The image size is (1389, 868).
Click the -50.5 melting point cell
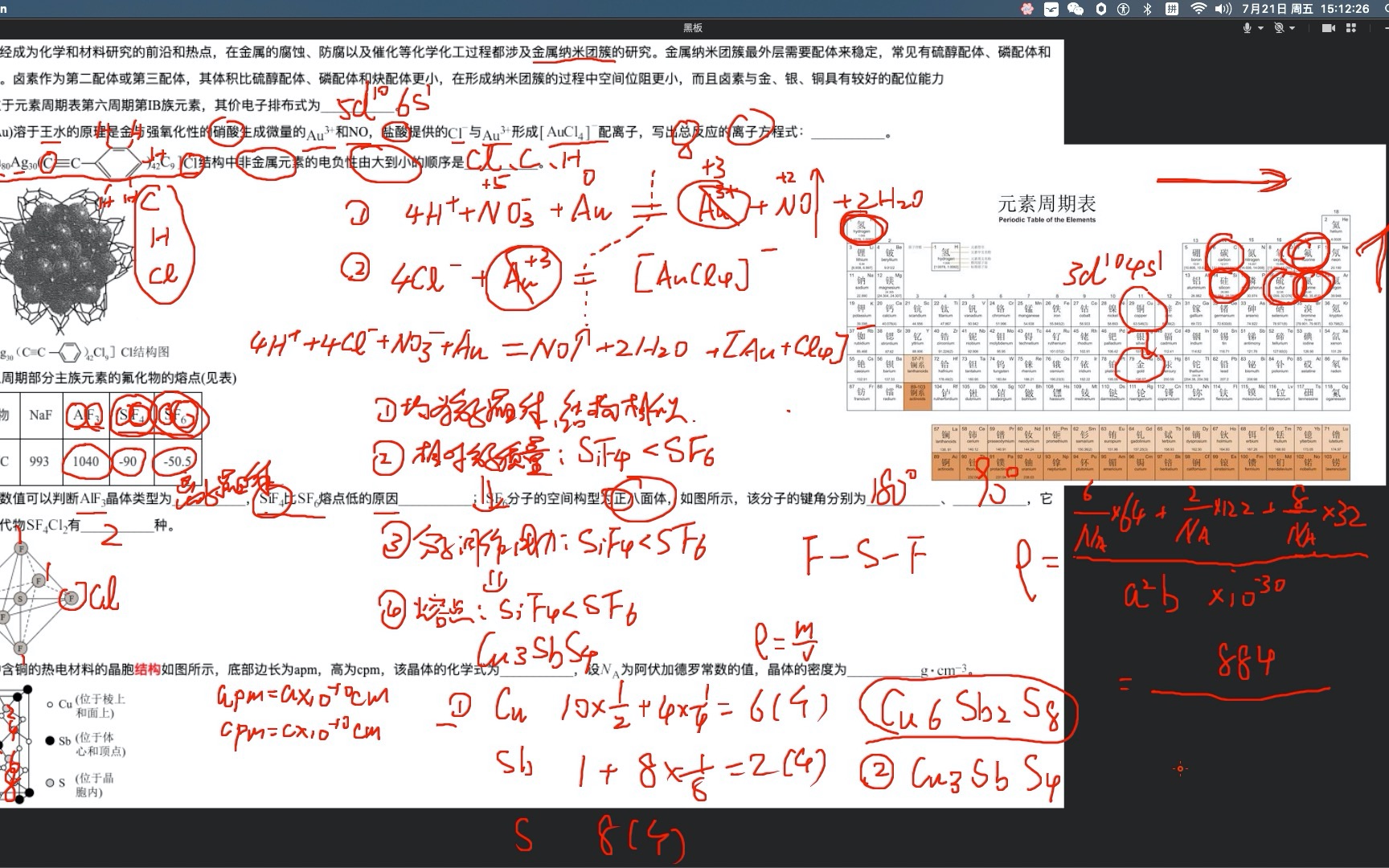click(x=177, y=461)
